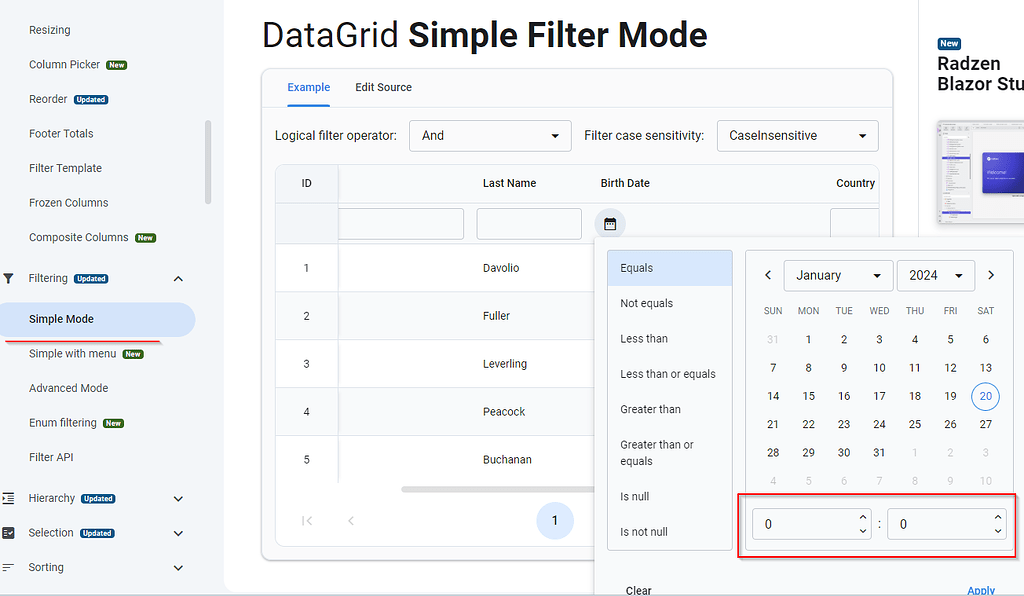Click the previous page arrow in pagination

351,520
